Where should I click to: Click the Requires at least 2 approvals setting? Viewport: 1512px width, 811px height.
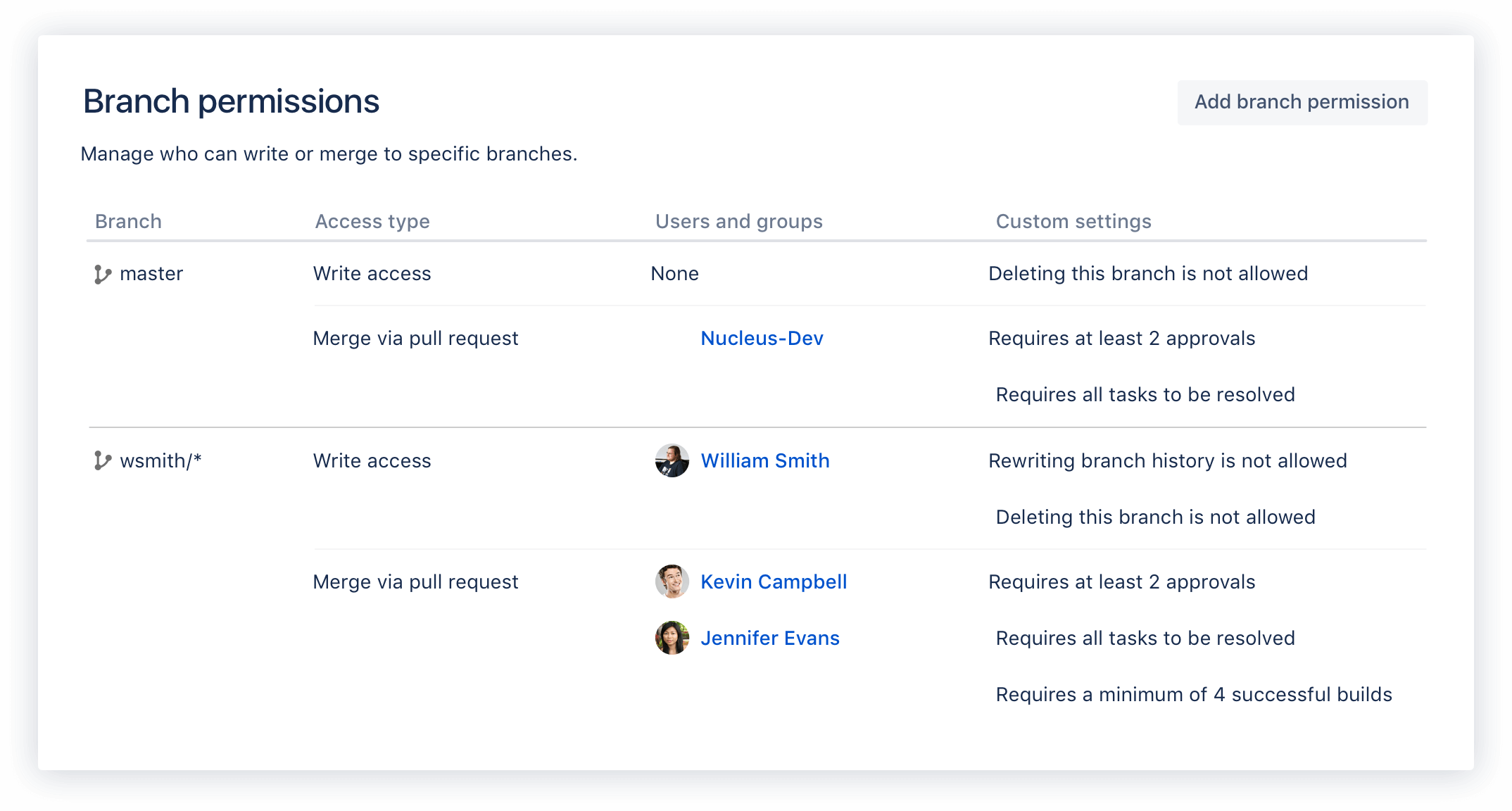click(x=1121, y=339)
